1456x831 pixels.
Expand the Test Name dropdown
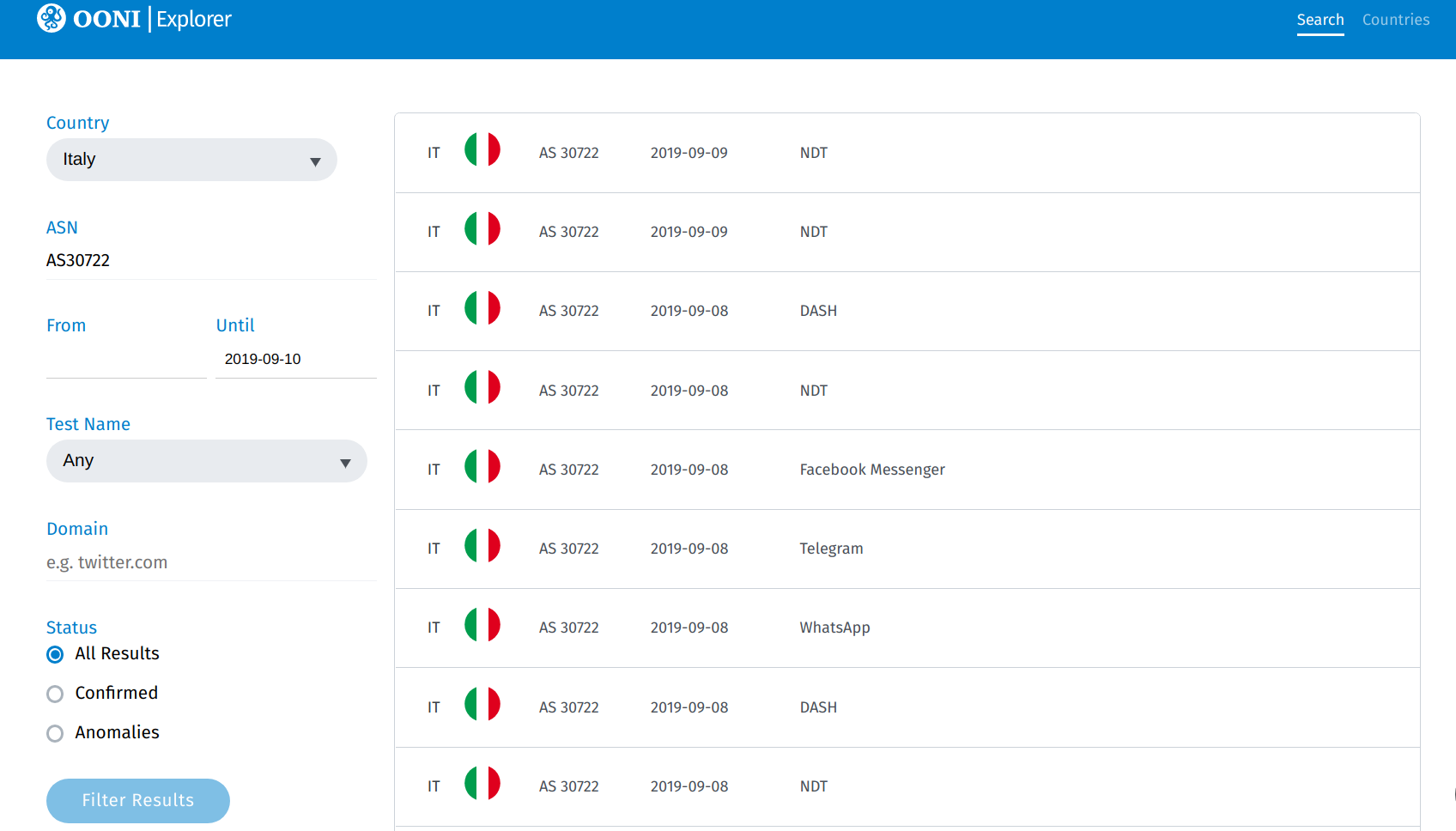pos(206,461)
